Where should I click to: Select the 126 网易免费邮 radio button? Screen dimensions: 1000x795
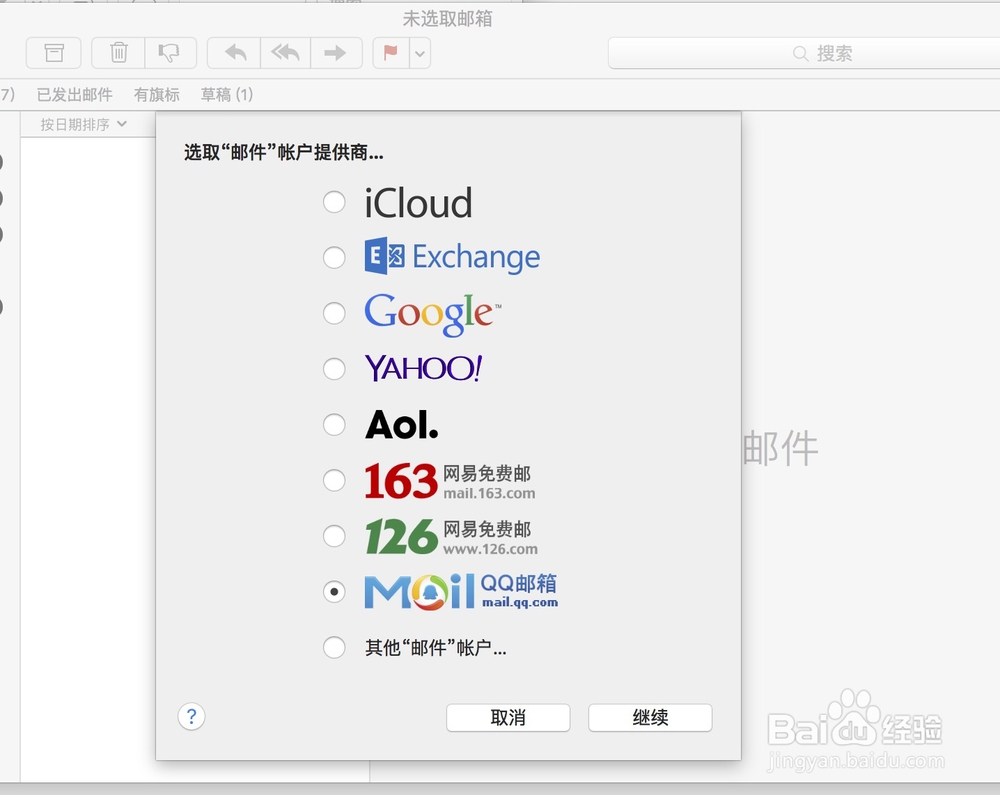pos(334,536)
